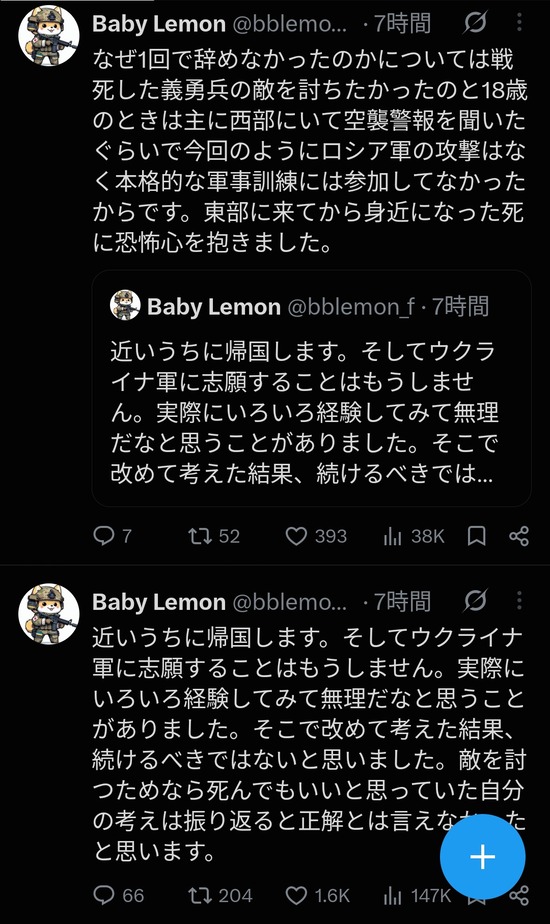Image resolution: width=550 pixels, height=924 pixels.
Task: Open Grok icon on the first tweet
Action: tap(475, 23)
